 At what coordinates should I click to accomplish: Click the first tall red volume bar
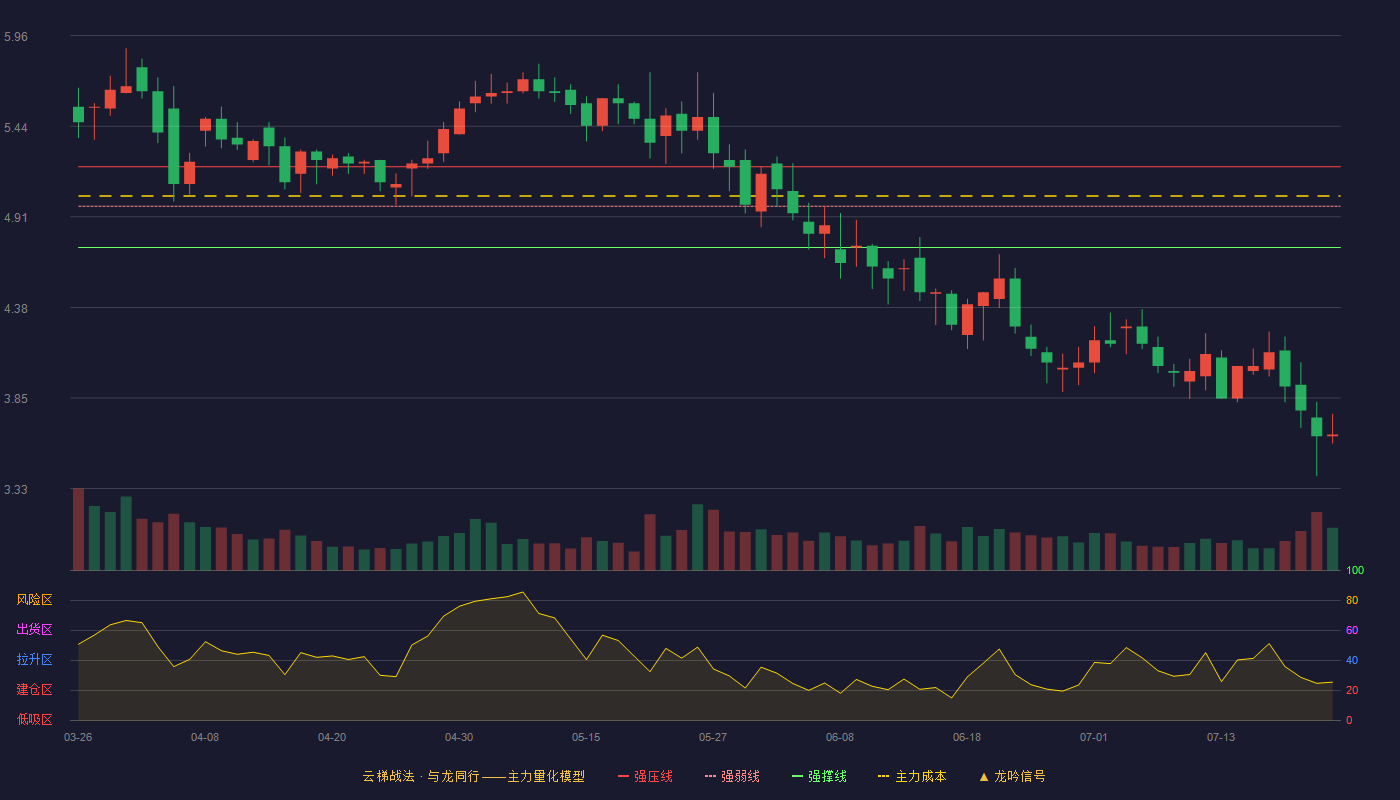pos(78,529)
